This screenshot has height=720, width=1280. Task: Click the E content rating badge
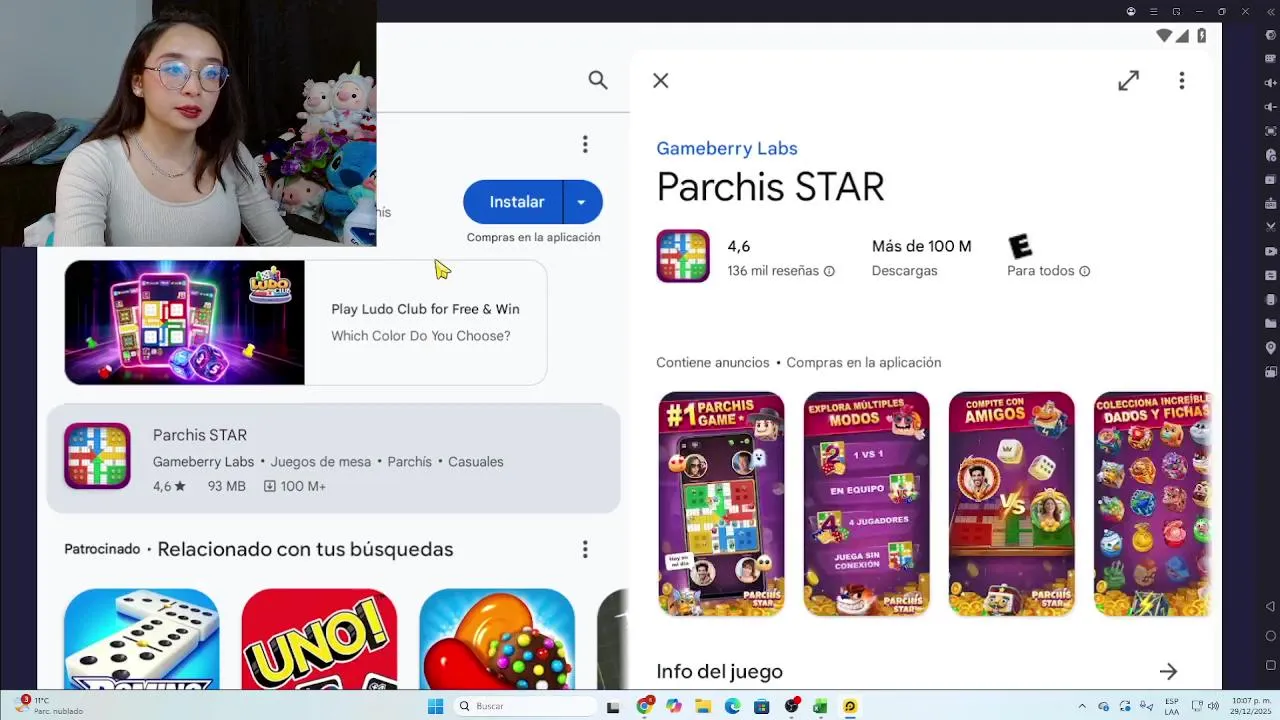point(1019,246)
